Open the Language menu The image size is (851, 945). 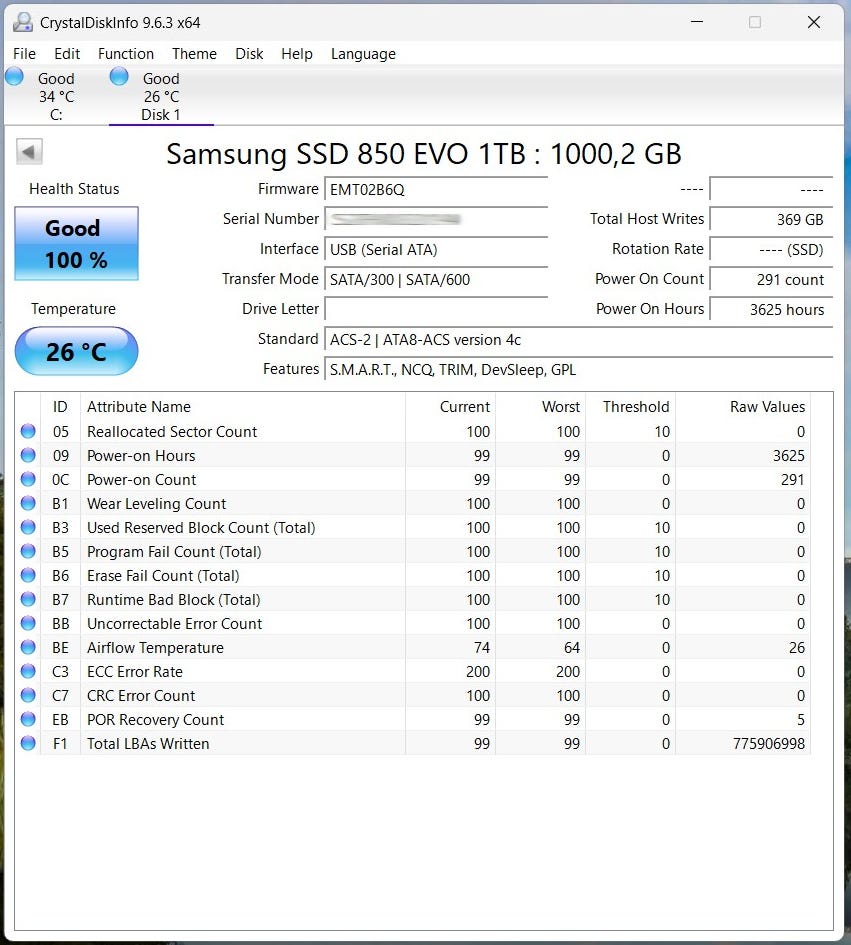tap(363, 54)
